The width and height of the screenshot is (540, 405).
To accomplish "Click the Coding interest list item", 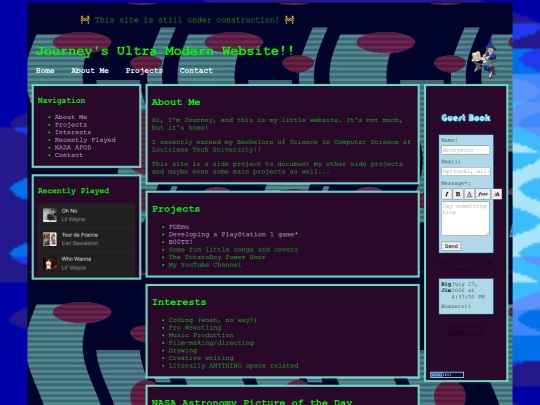I will (213, 320).
